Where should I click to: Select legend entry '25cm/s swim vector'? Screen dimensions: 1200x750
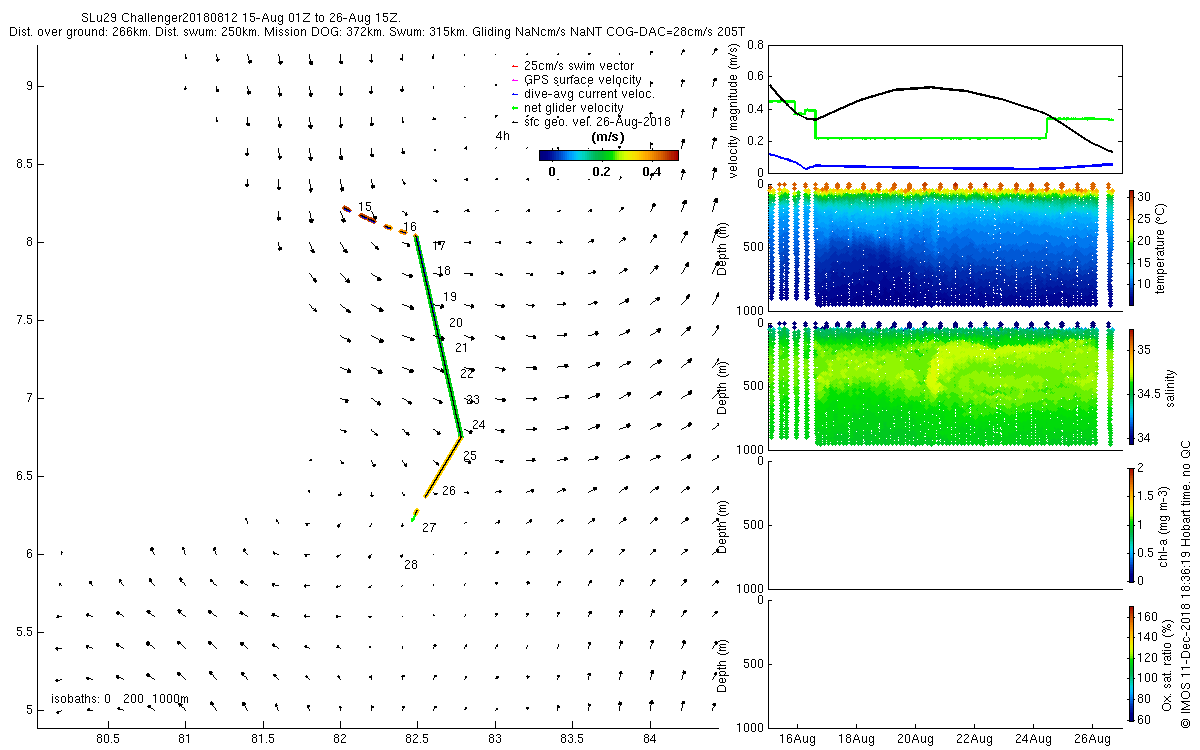click(x=579, y=66)
